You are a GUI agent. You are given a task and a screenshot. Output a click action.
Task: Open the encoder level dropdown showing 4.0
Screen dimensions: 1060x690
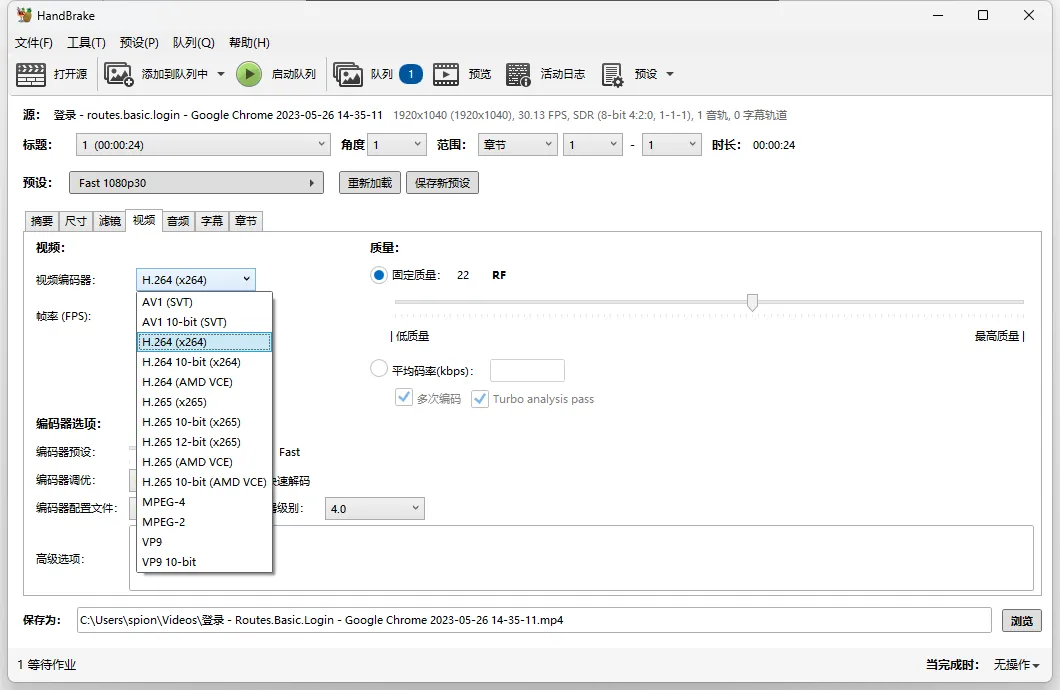[375, 508]
